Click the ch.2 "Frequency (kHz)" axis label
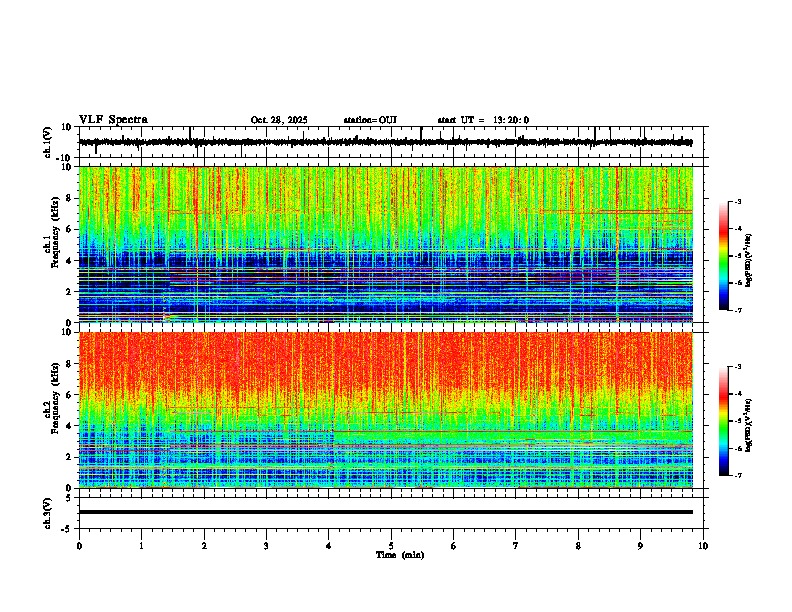The height and width of the screenshot is (612, 792). [x=55, y=398]
